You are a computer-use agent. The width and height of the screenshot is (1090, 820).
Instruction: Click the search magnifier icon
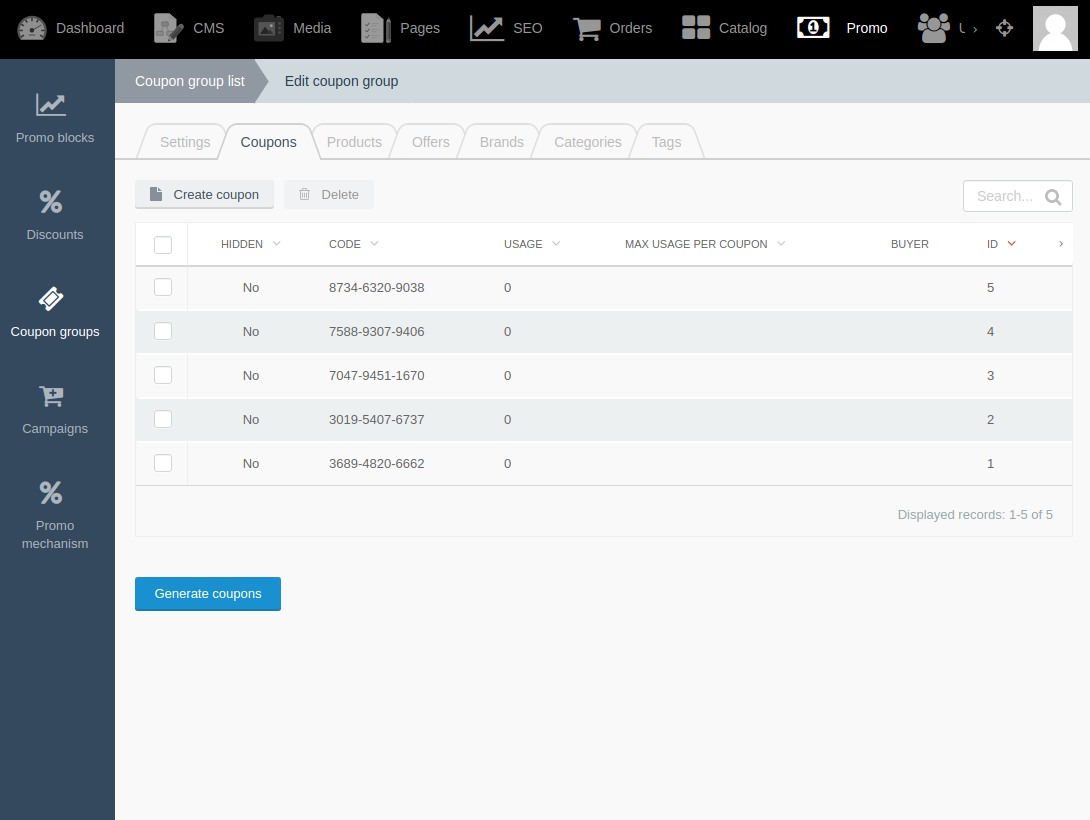[1053, 197]
